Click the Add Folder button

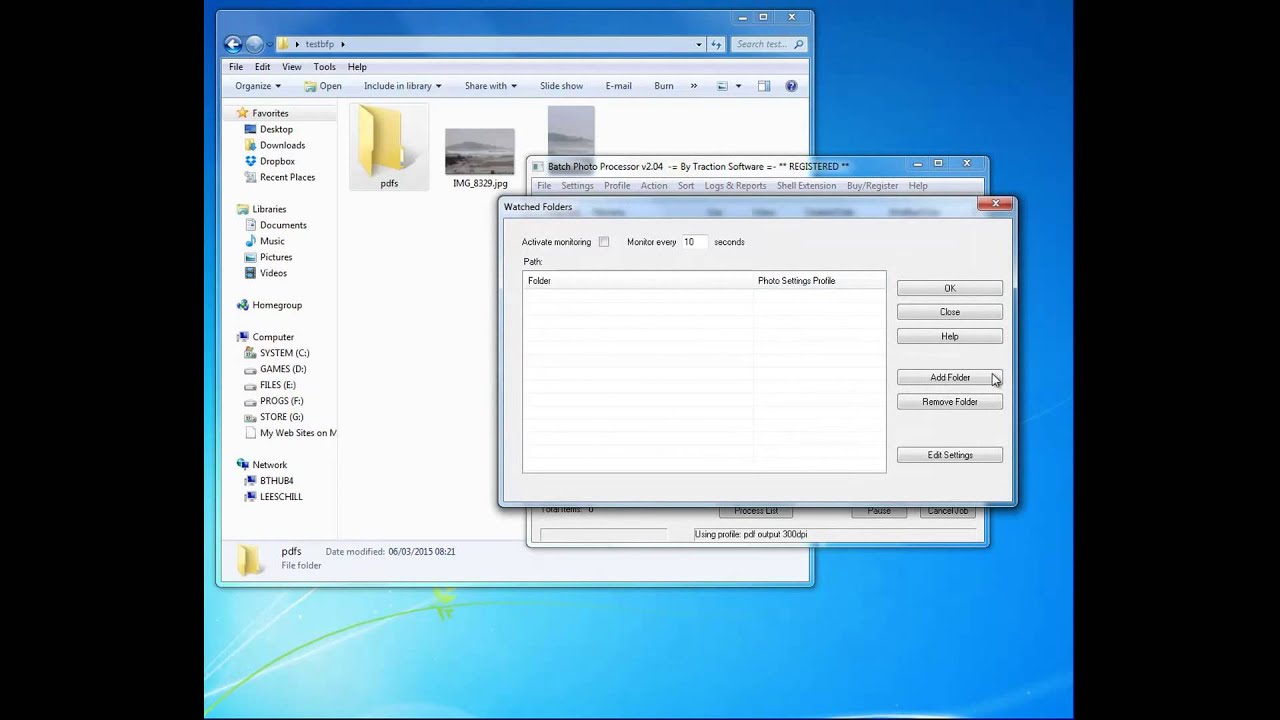point(950,377)
